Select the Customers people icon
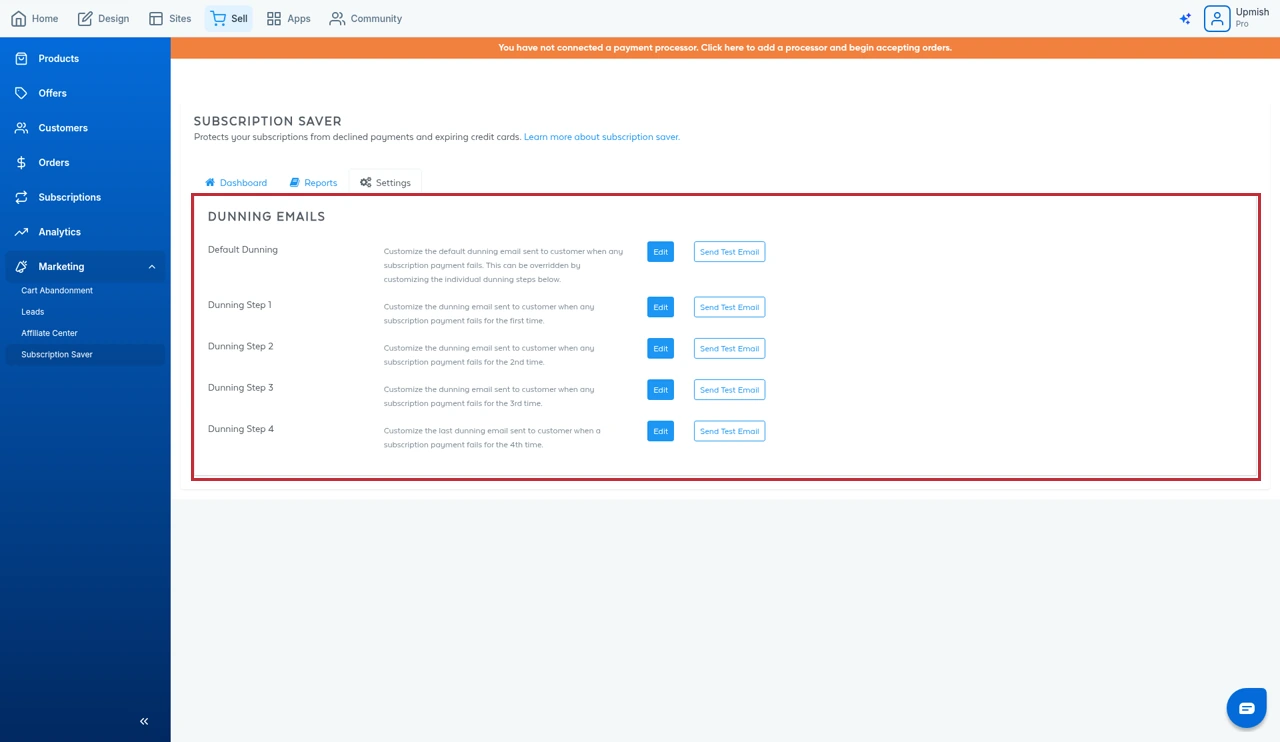 click(21, 128)
